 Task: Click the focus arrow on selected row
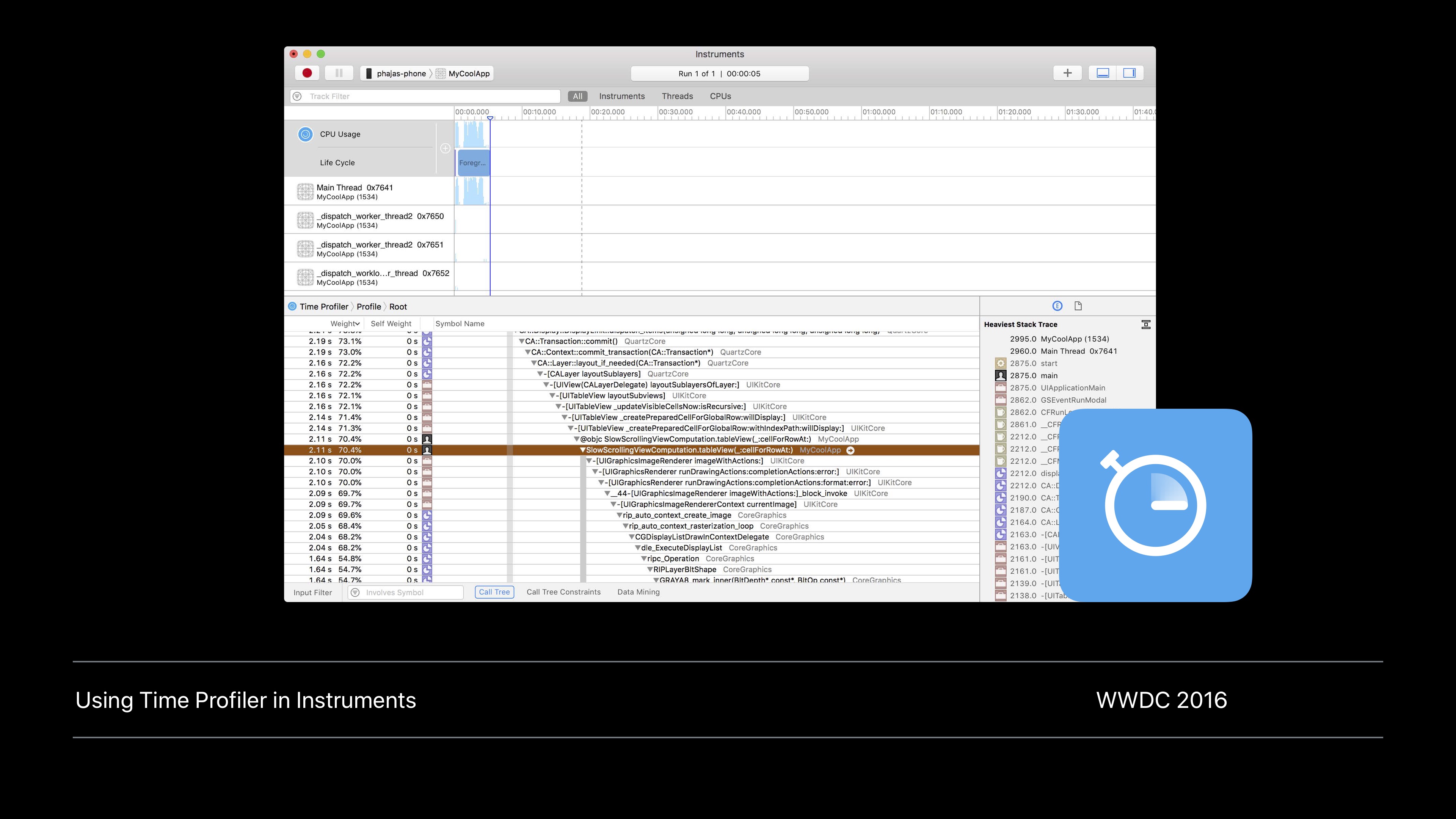tap(850, 450)
